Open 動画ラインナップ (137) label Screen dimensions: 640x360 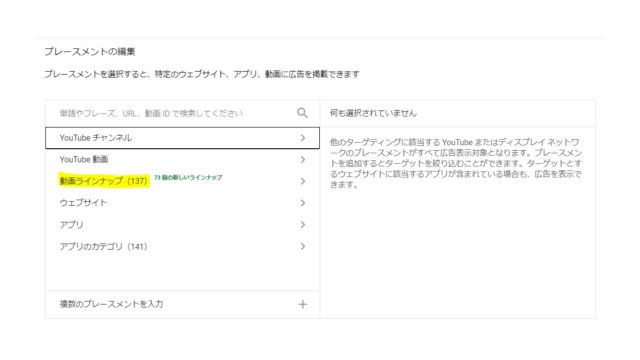coord(104,181)
